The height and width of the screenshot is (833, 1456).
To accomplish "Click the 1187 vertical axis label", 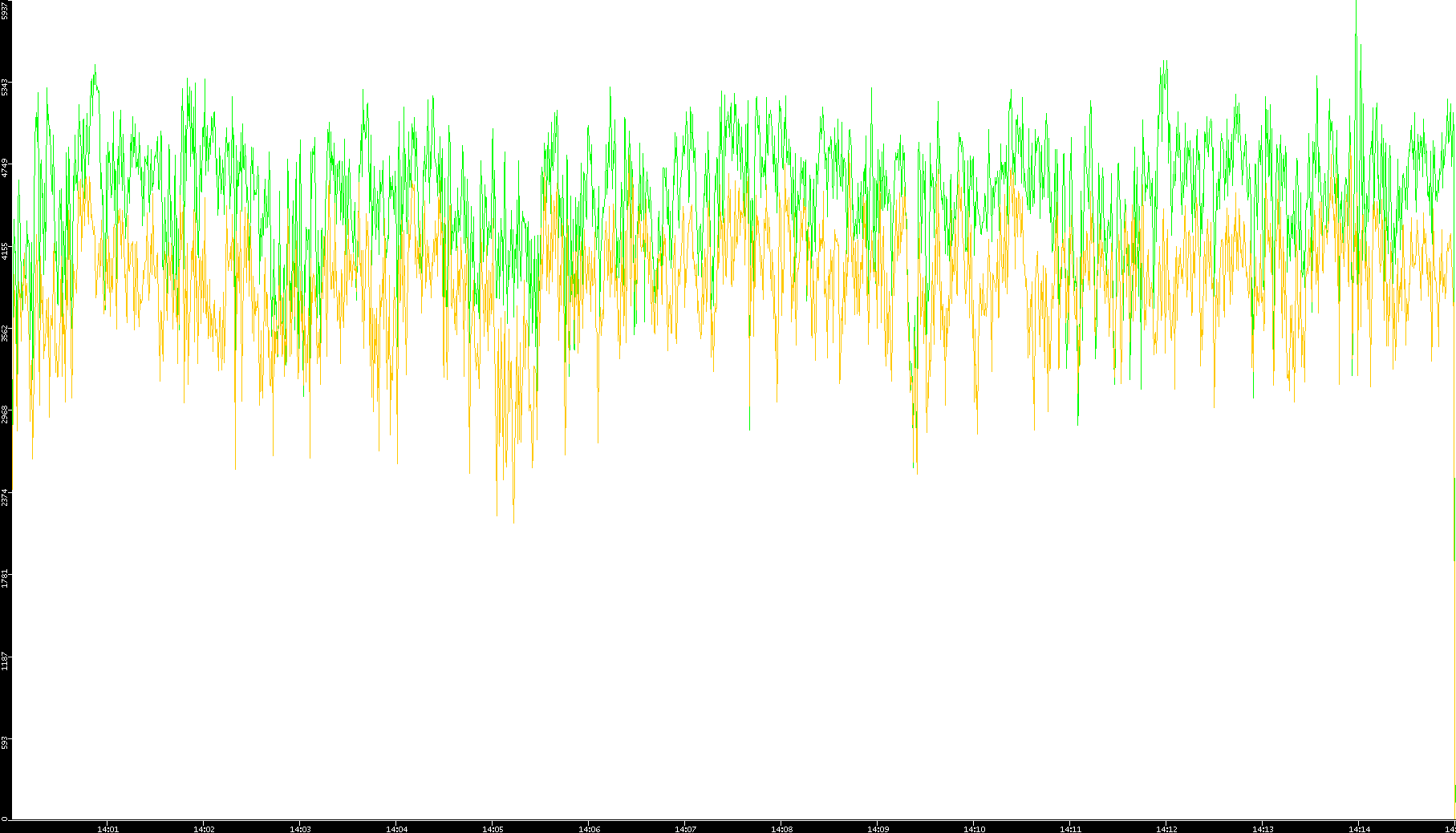I will coord(5,661).
